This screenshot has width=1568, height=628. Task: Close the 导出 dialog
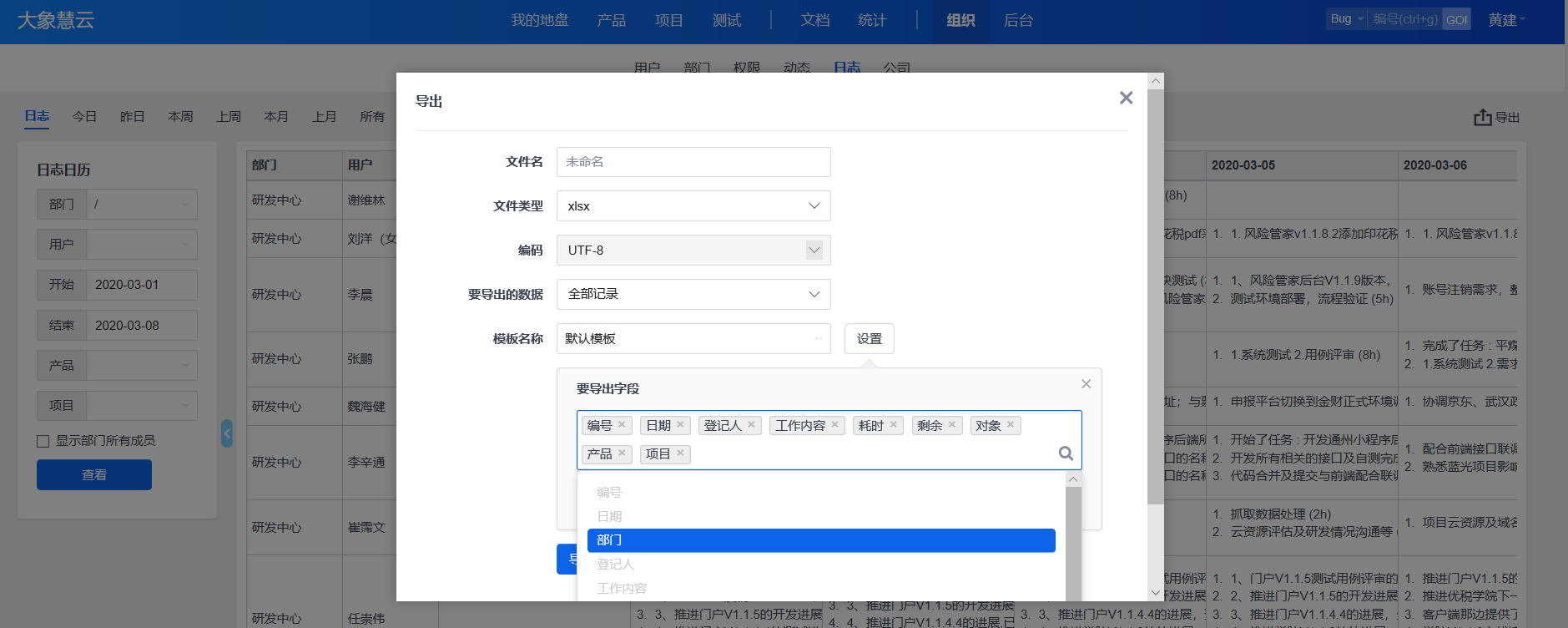pyautogui.click(x=1126, y=99)
